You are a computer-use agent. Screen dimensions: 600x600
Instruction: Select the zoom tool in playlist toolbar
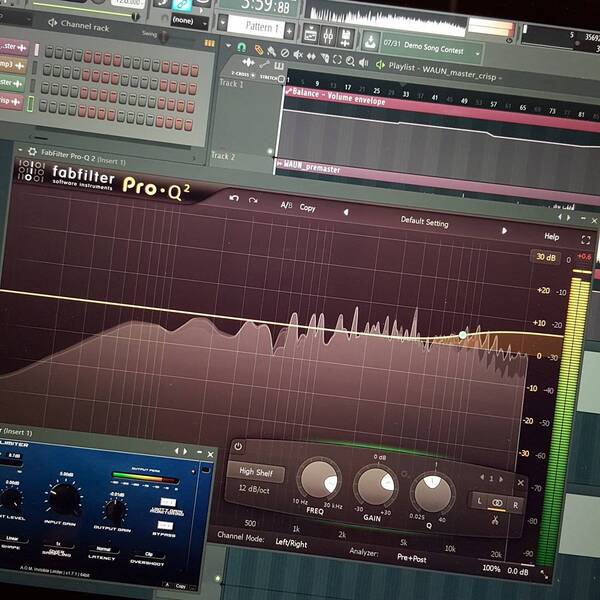350,61
